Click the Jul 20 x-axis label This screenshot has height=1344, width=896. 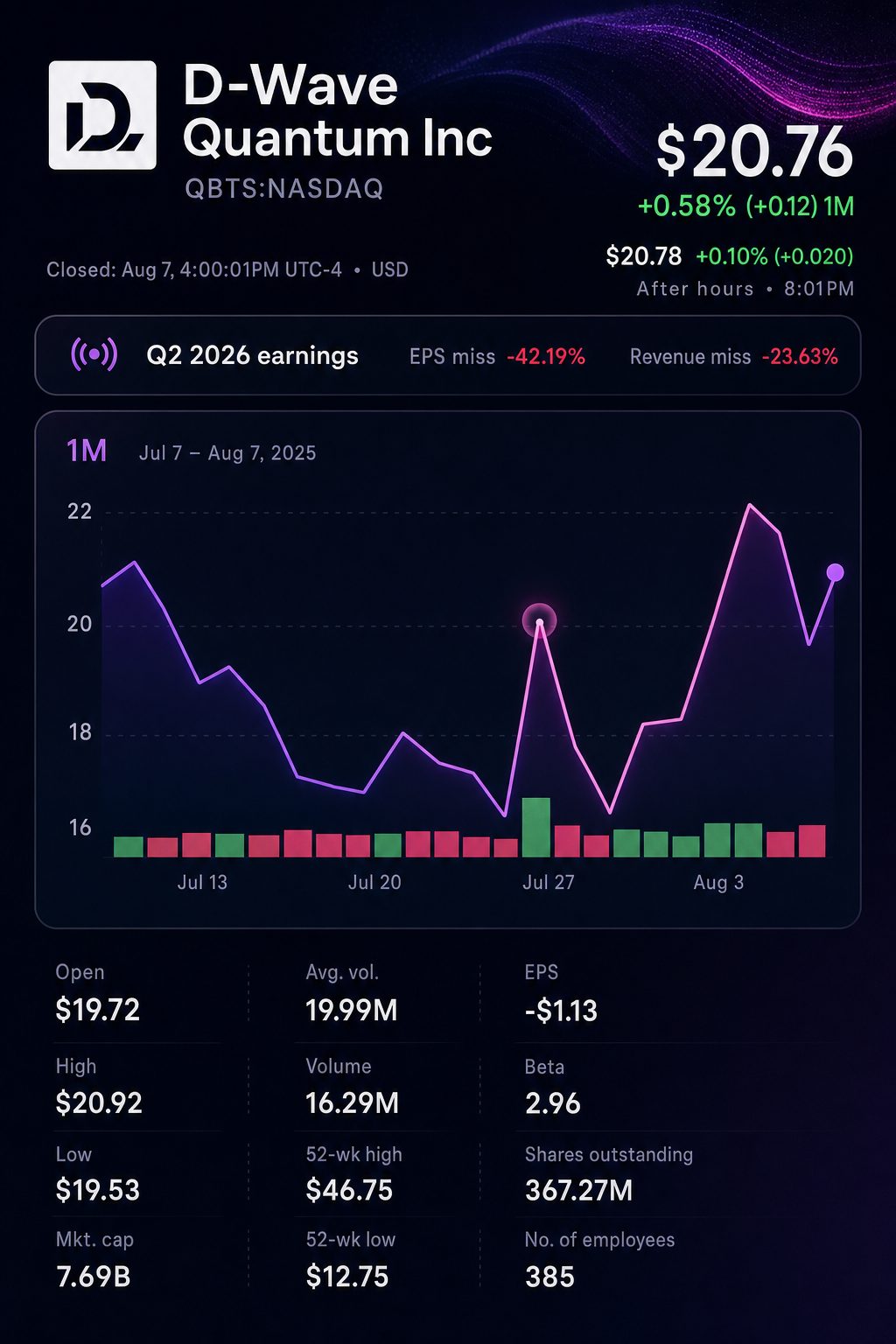point(374,882)
